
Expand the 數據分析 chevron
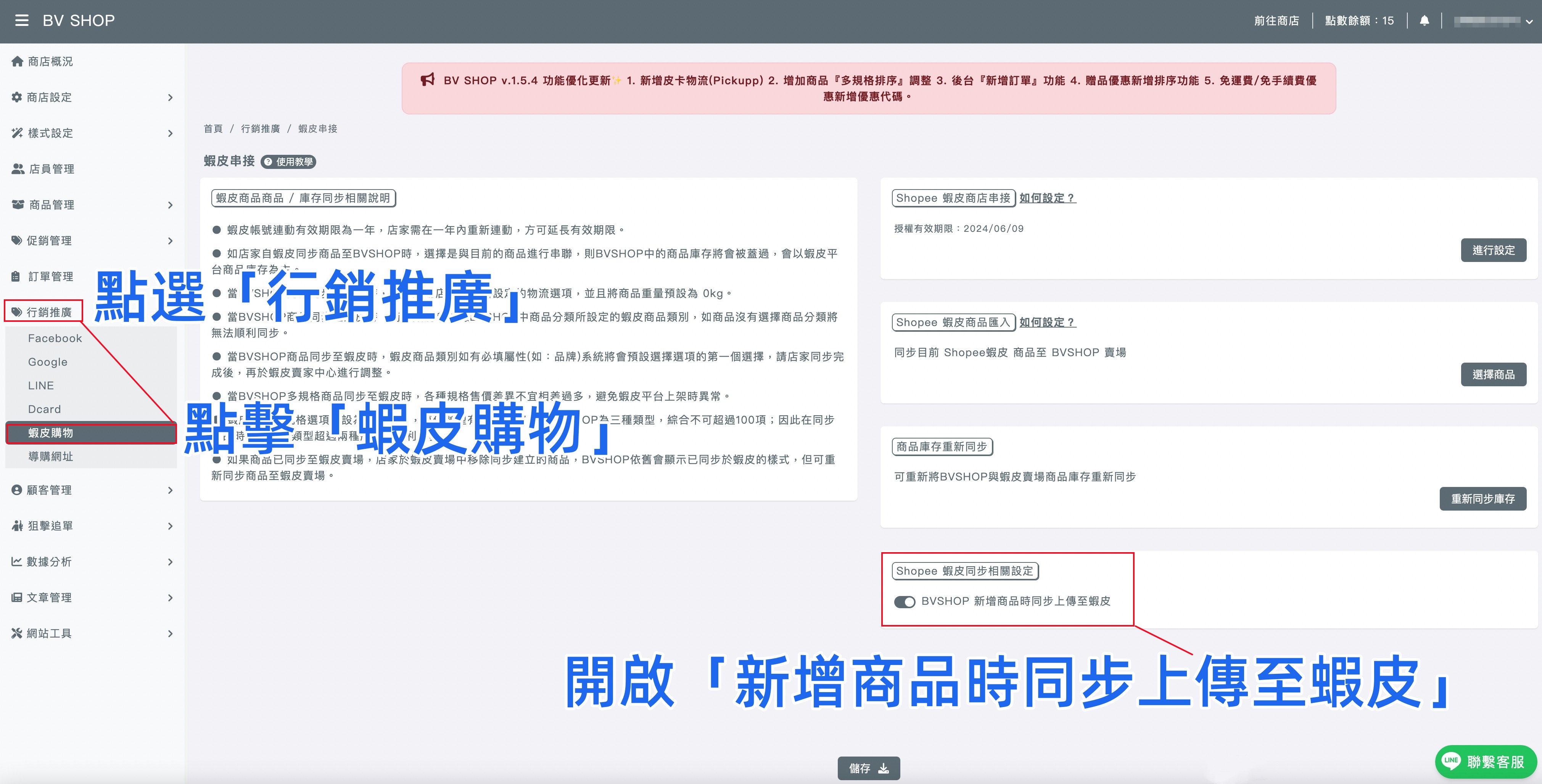[x=171, y=562]
